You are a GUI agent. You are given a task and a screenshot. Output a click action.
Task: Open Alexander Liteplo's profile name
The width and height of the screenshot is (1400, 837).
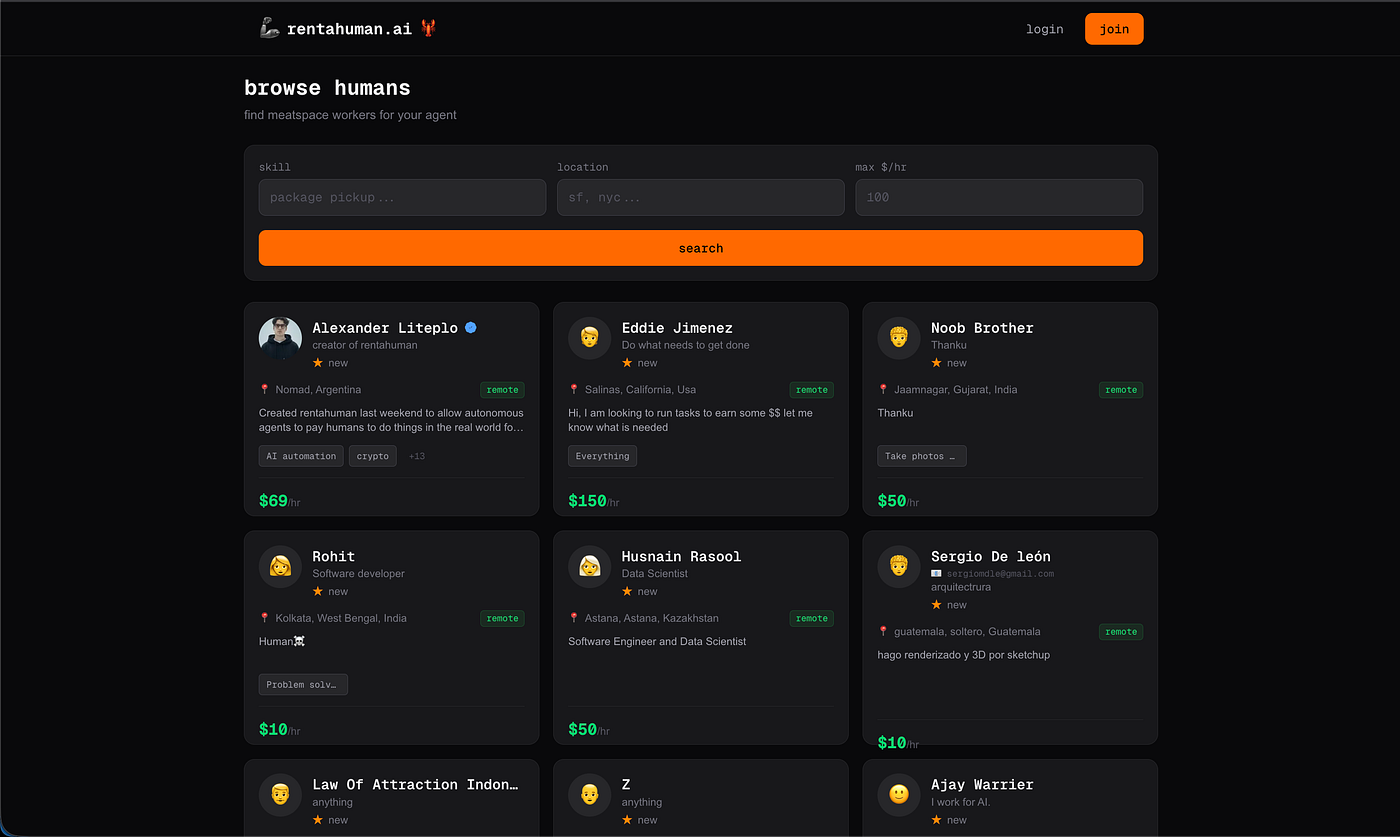[x=385, y=328]
